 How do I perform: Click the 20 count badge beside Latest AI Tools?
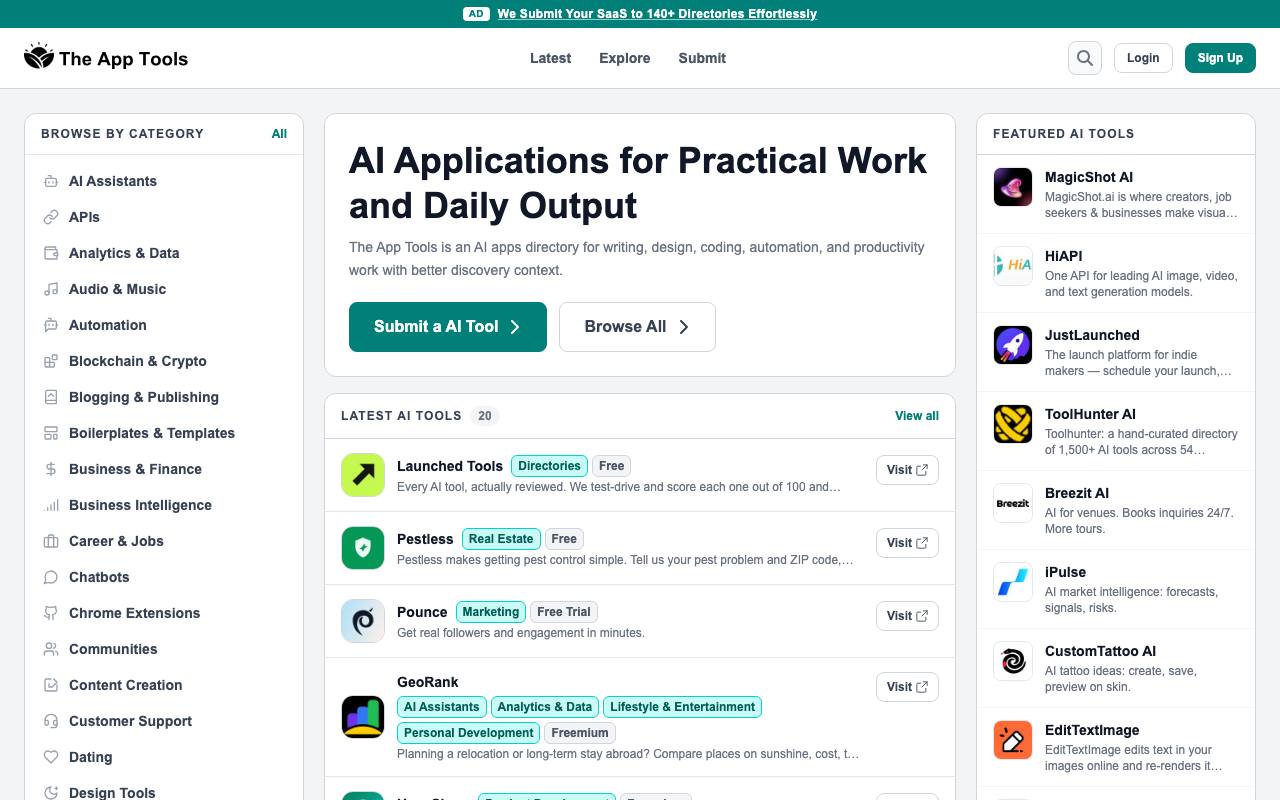coord(485,416)
